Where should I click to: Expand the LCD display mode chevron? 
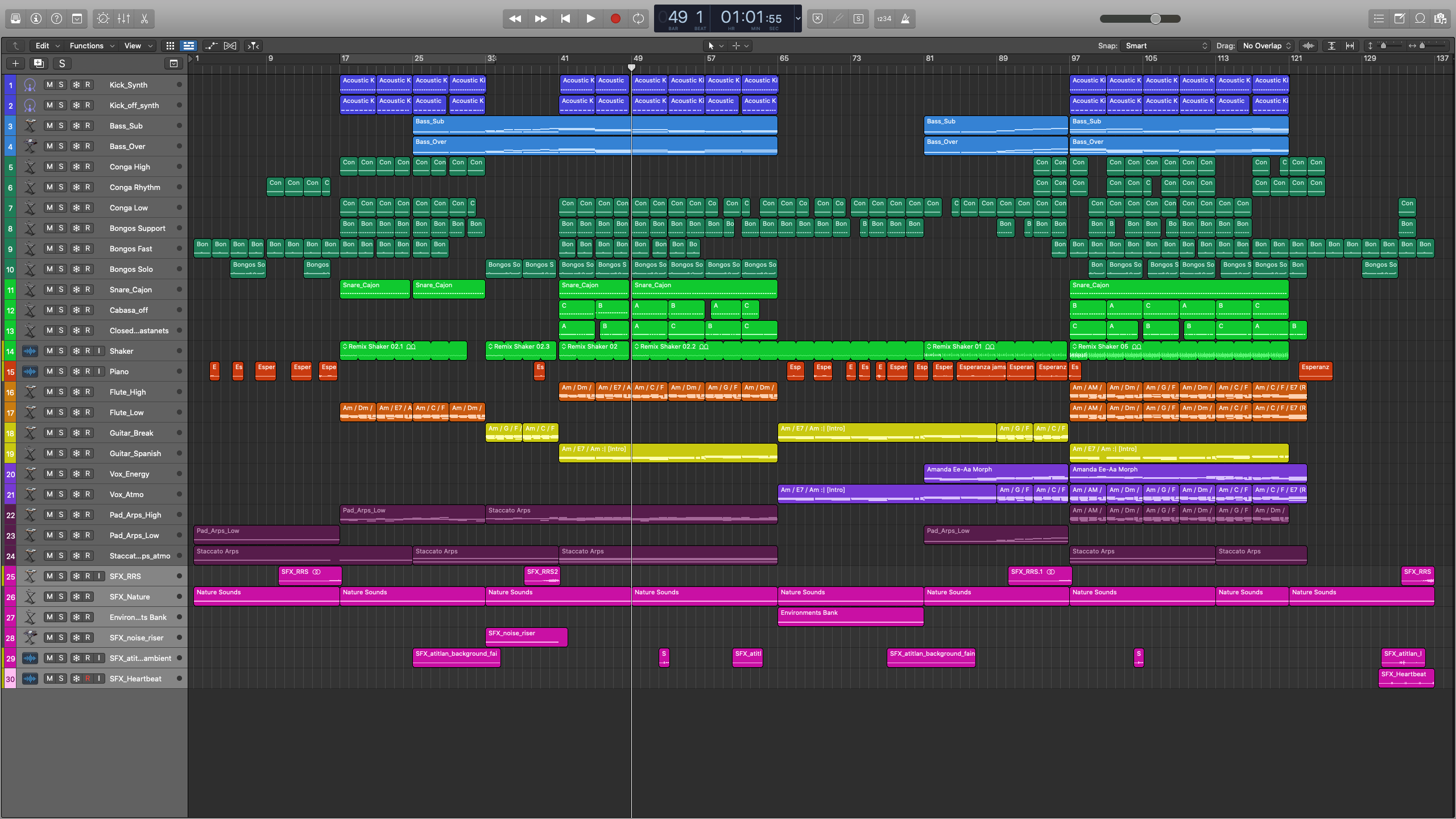pyautogui.click(x=797, y=19)
